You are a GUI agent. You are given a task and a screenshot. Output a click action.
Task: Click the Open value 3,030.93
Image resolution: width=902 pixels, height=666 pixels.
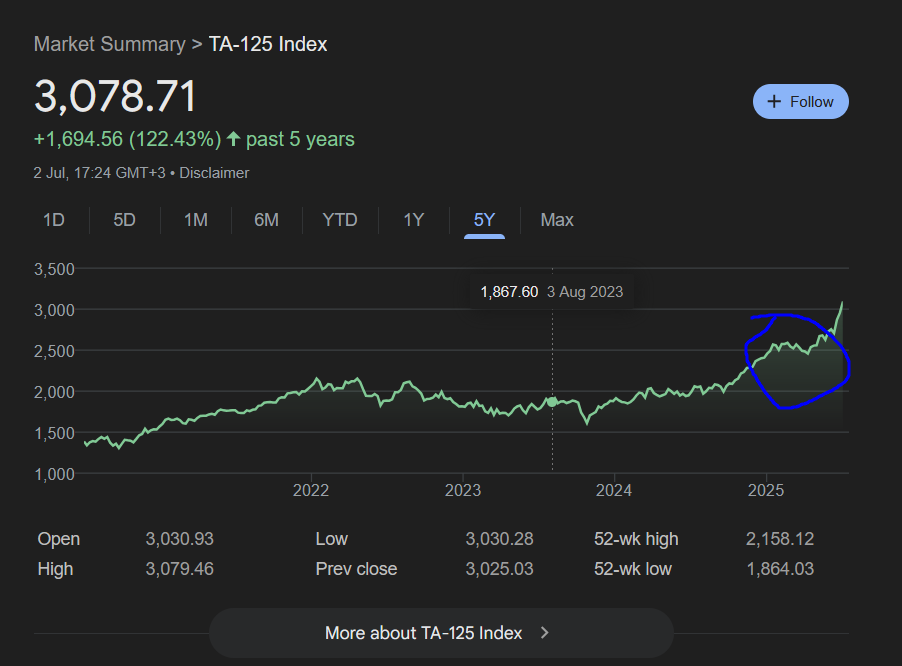pyautogui.click(x=179, y=539)
